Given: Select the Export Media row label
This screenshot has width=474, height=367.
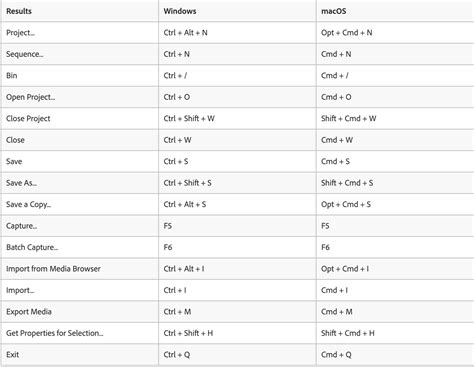Looking at the screenshot, I should [x=29, y=312].
